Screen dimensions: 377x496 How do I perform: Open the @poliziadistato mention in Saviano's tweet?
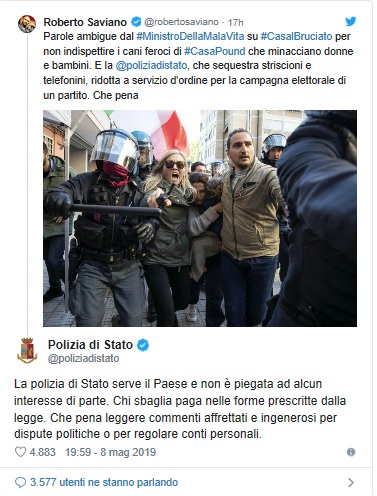point(151,66)
